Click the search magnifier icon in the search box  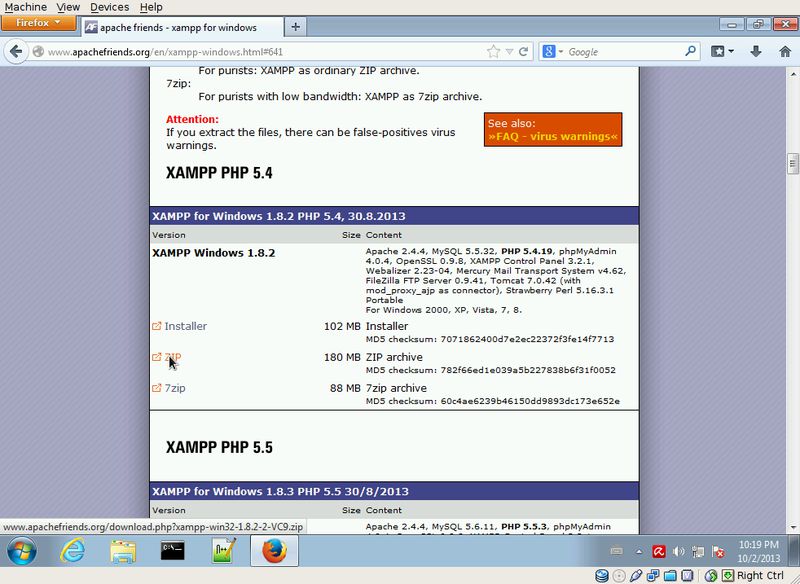click(x=691, y=51)
